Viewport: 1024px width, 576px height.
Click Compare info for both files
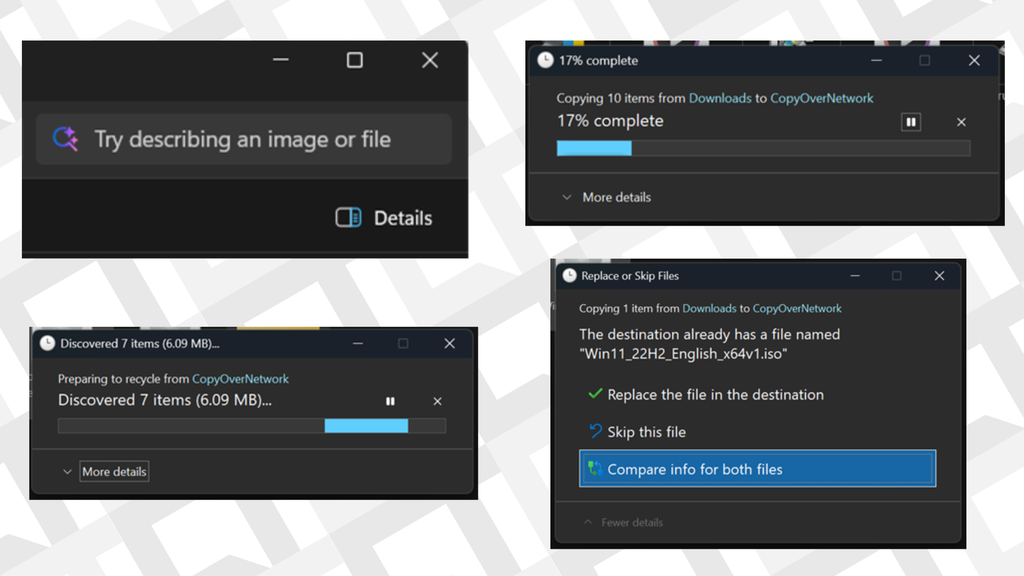click(x=757, y=468)
